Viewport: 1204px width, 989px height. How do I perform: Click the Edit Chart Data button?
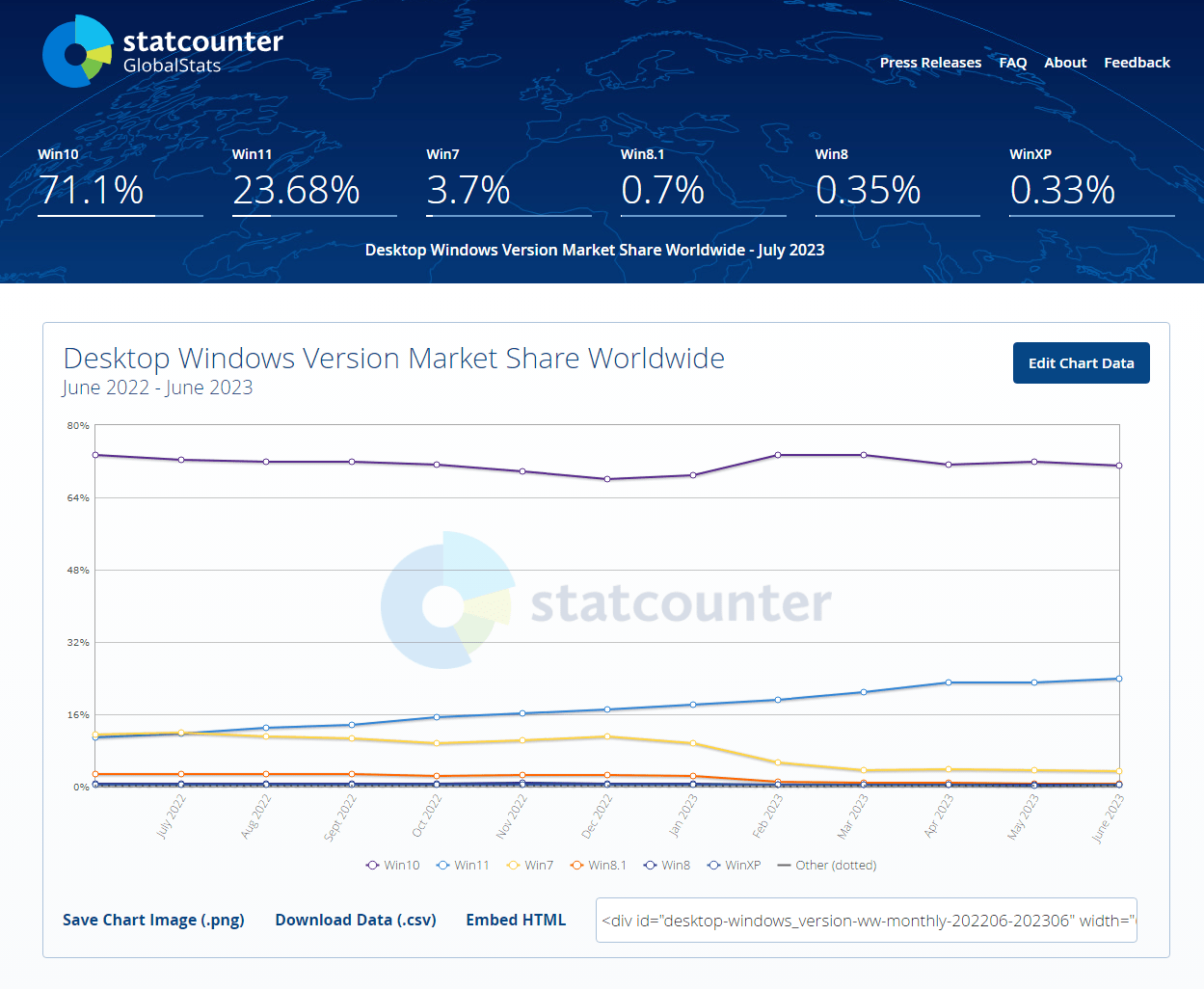click(1081, 362)
